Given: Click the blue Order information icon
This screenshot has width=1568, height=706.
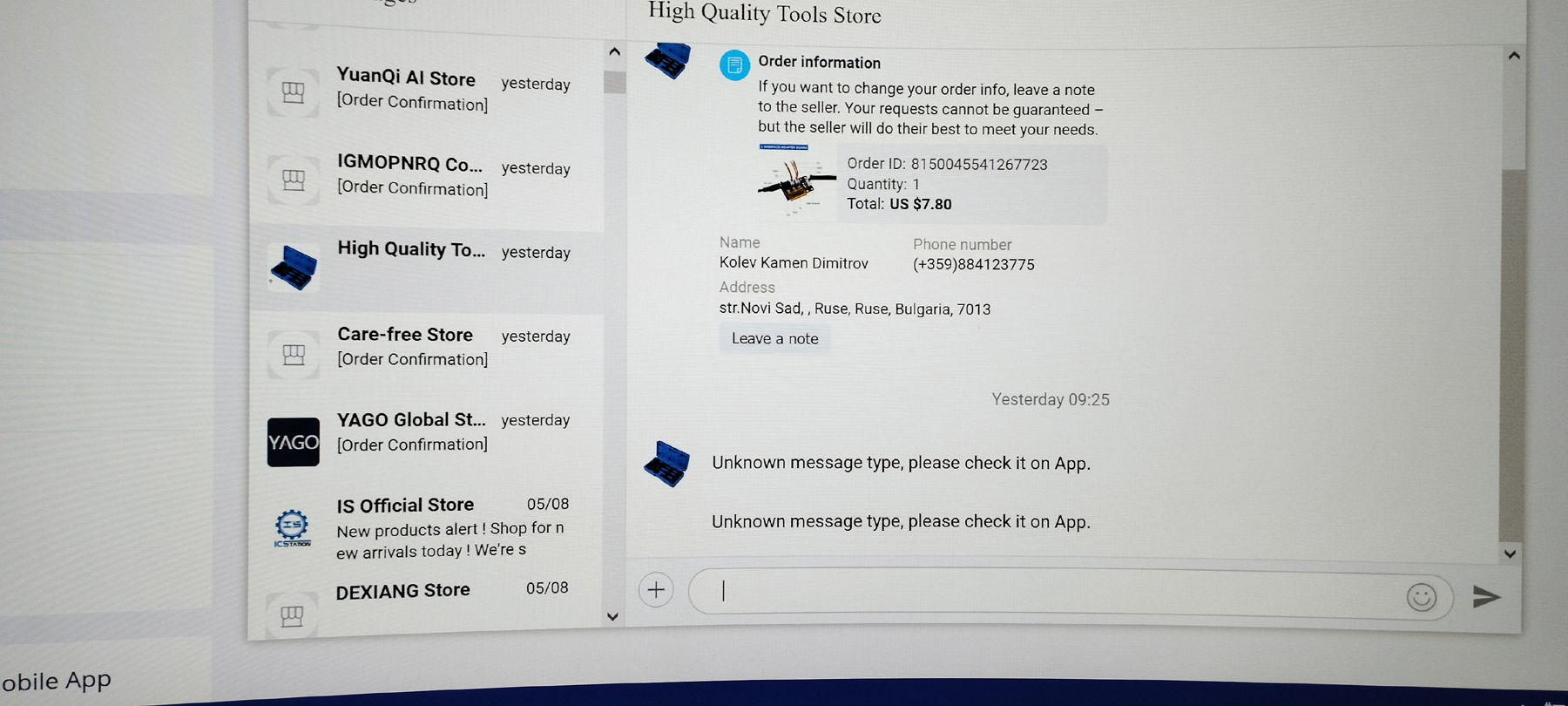Looking at the screenshot, I should 734,65.
